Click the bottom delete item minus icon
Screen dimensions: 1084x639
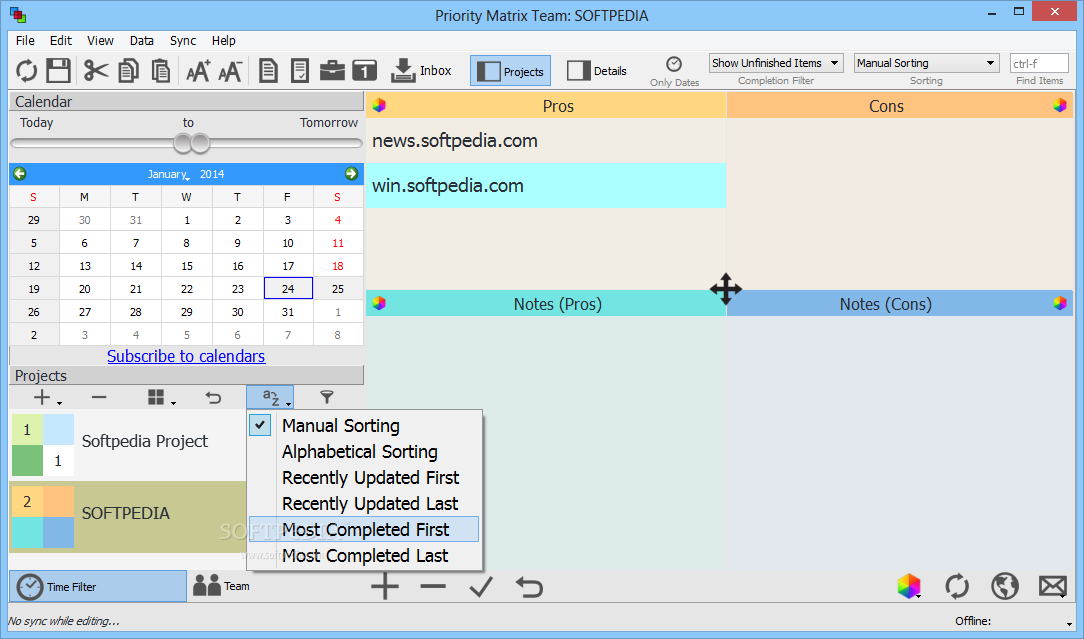pyautogui.click(x=433, y=587)
